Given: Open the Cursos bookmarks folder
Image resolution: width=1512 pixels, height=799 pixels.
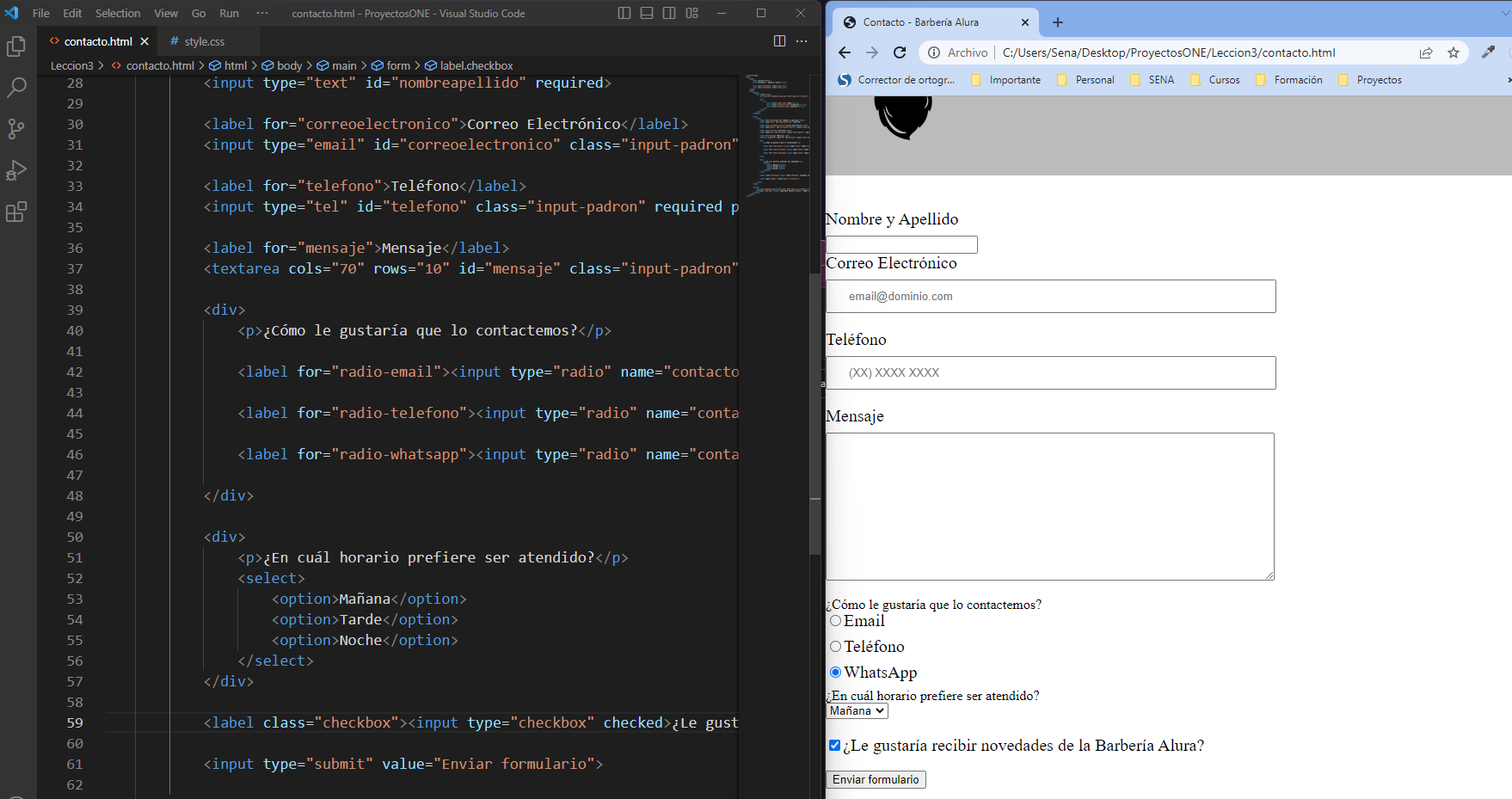Looking at the screenshot, I should [1214, 80].
